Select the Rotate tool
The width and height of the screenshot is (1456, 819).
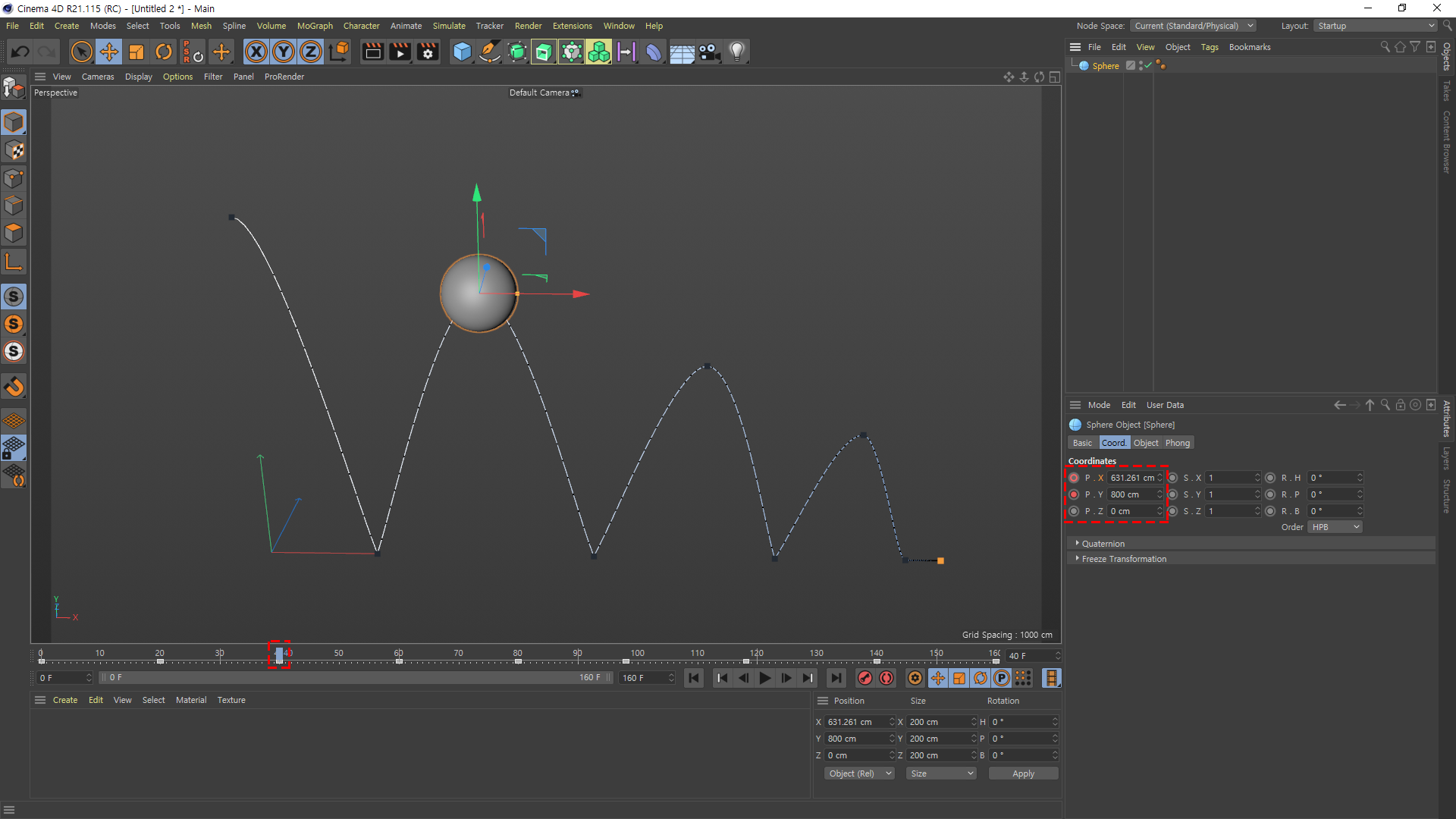[x=164, y=52]
